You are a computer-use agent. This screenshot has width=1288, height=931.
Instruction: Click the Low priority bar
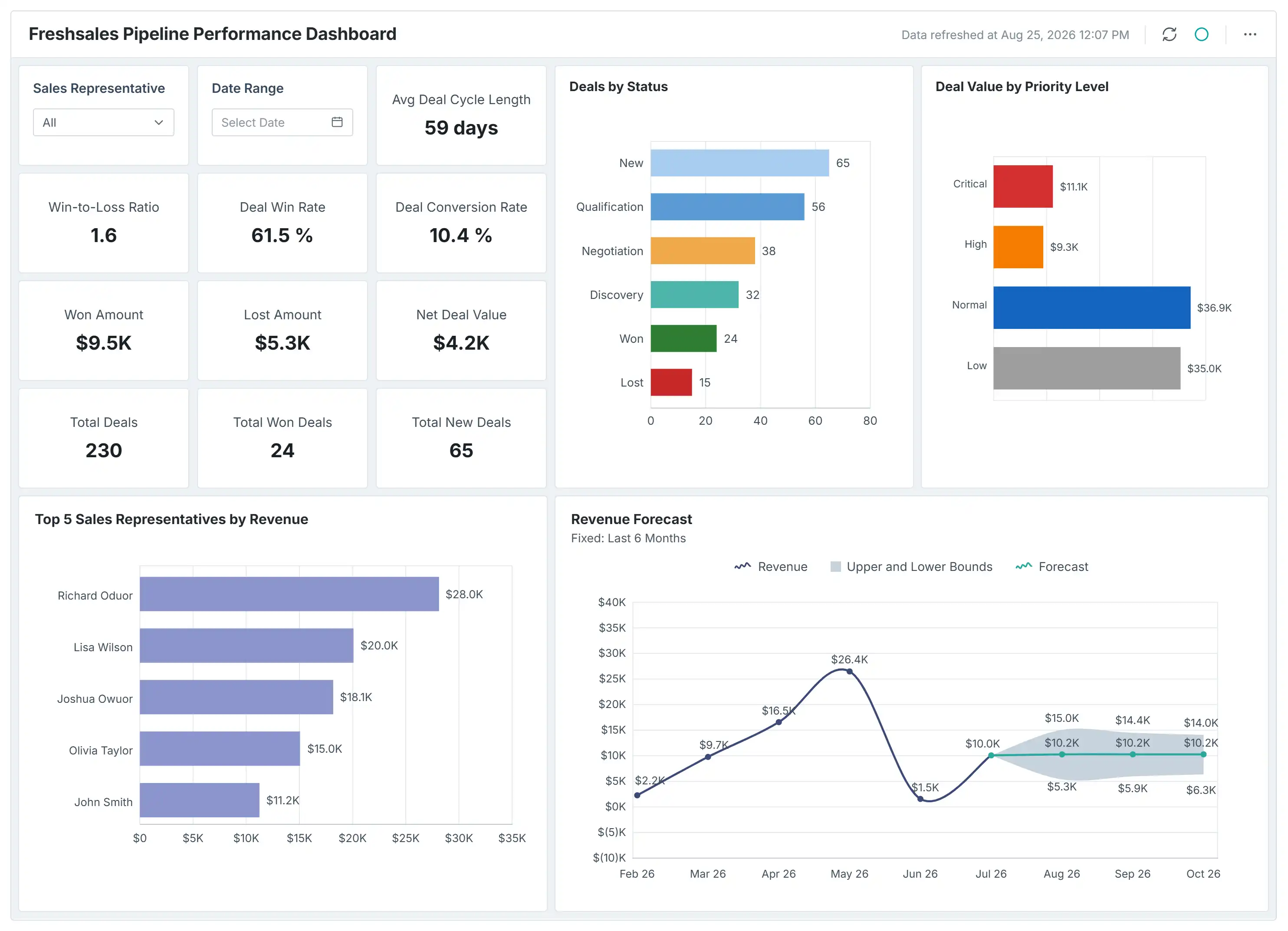click(x=1086, y=368)
